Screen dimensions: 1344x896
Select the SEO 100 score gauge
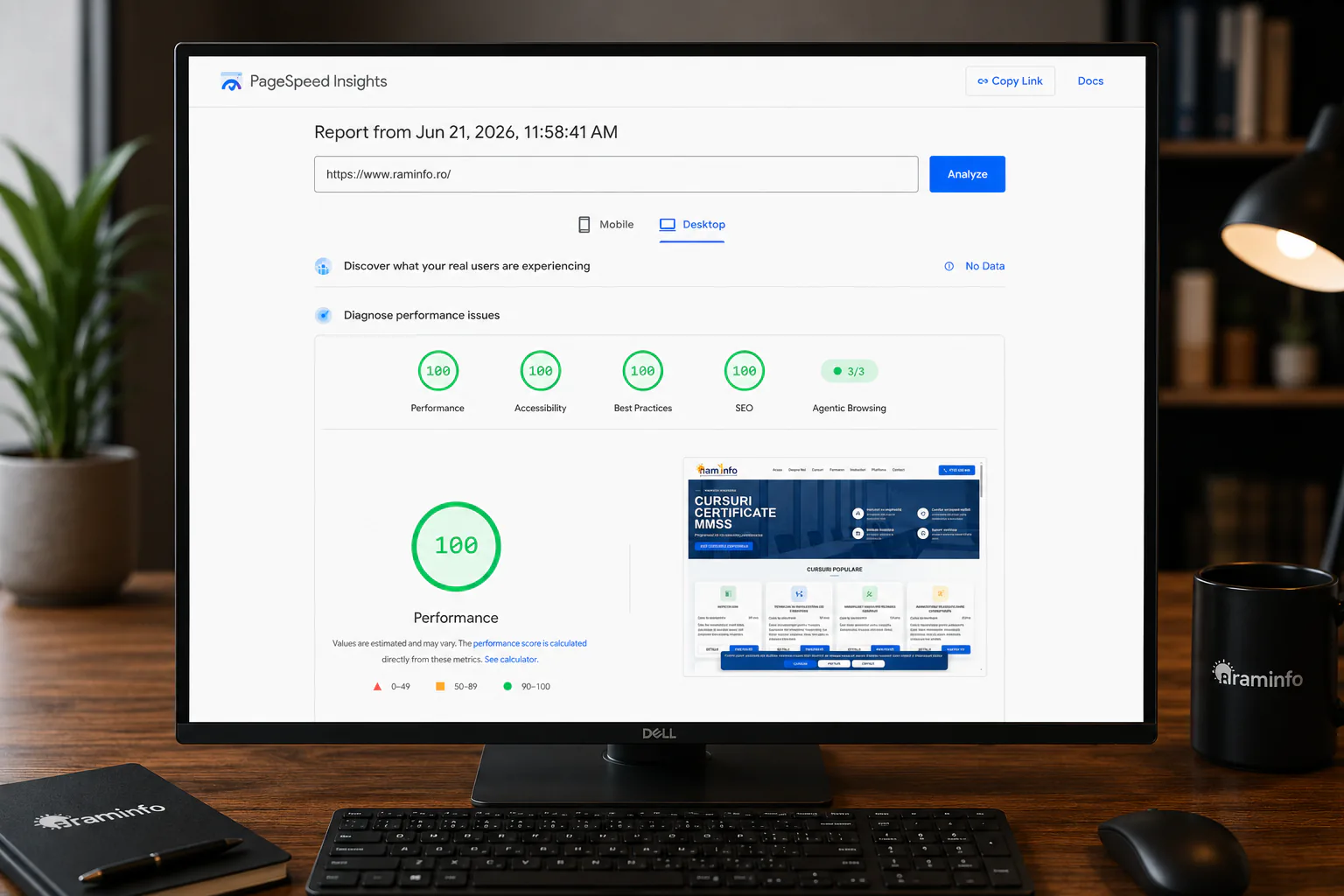[x=745, y=371]
